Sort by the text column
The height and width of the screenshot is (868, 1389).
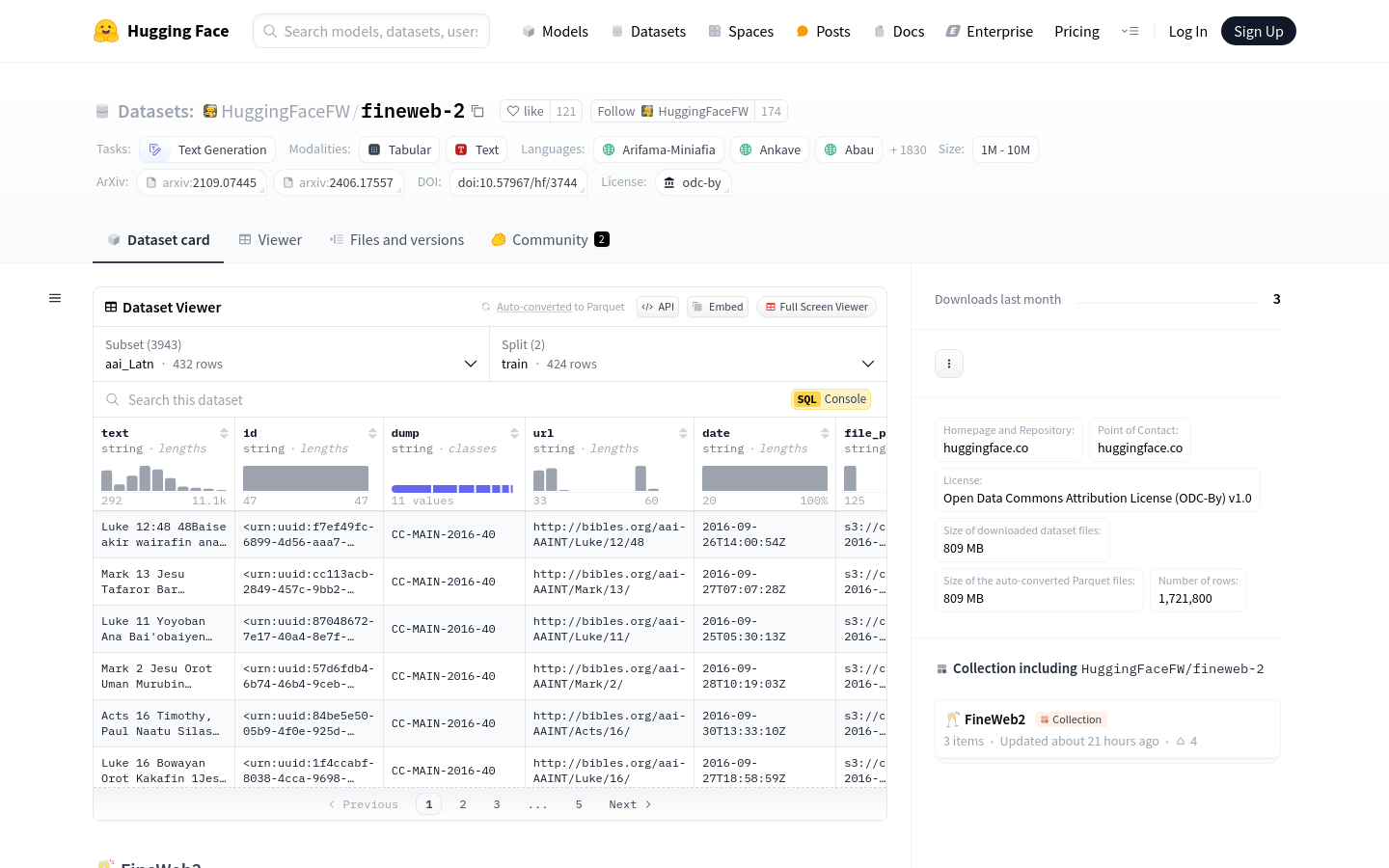[x=224, y=433]
